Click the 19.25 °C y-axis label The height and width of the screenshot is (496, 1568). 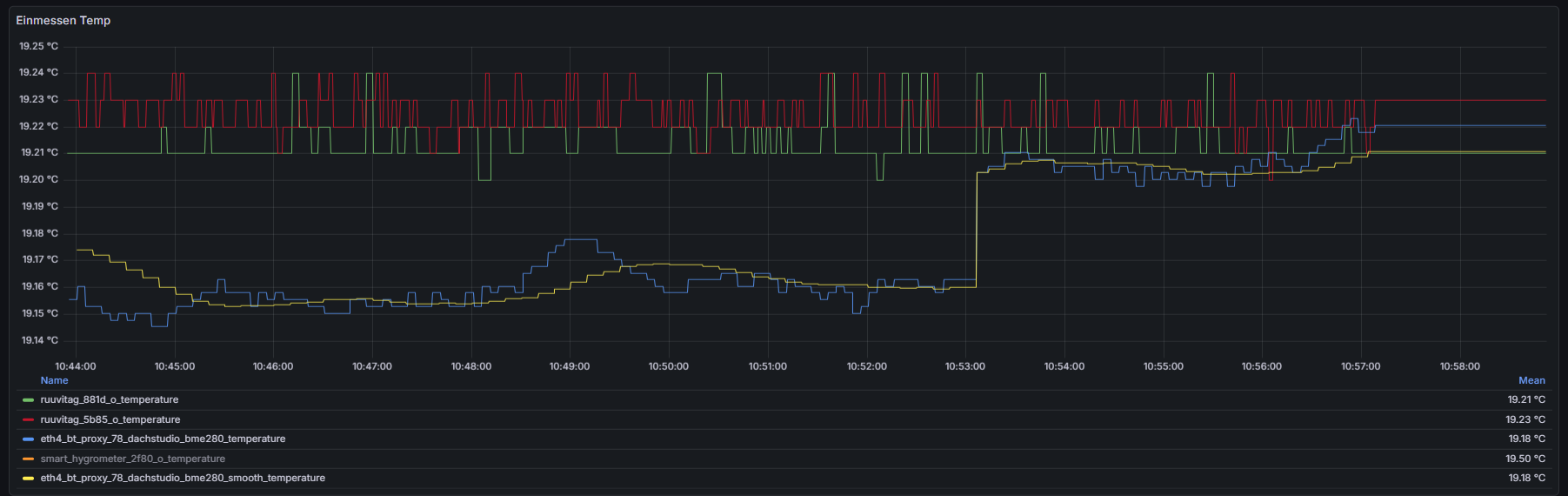point(39,46)
